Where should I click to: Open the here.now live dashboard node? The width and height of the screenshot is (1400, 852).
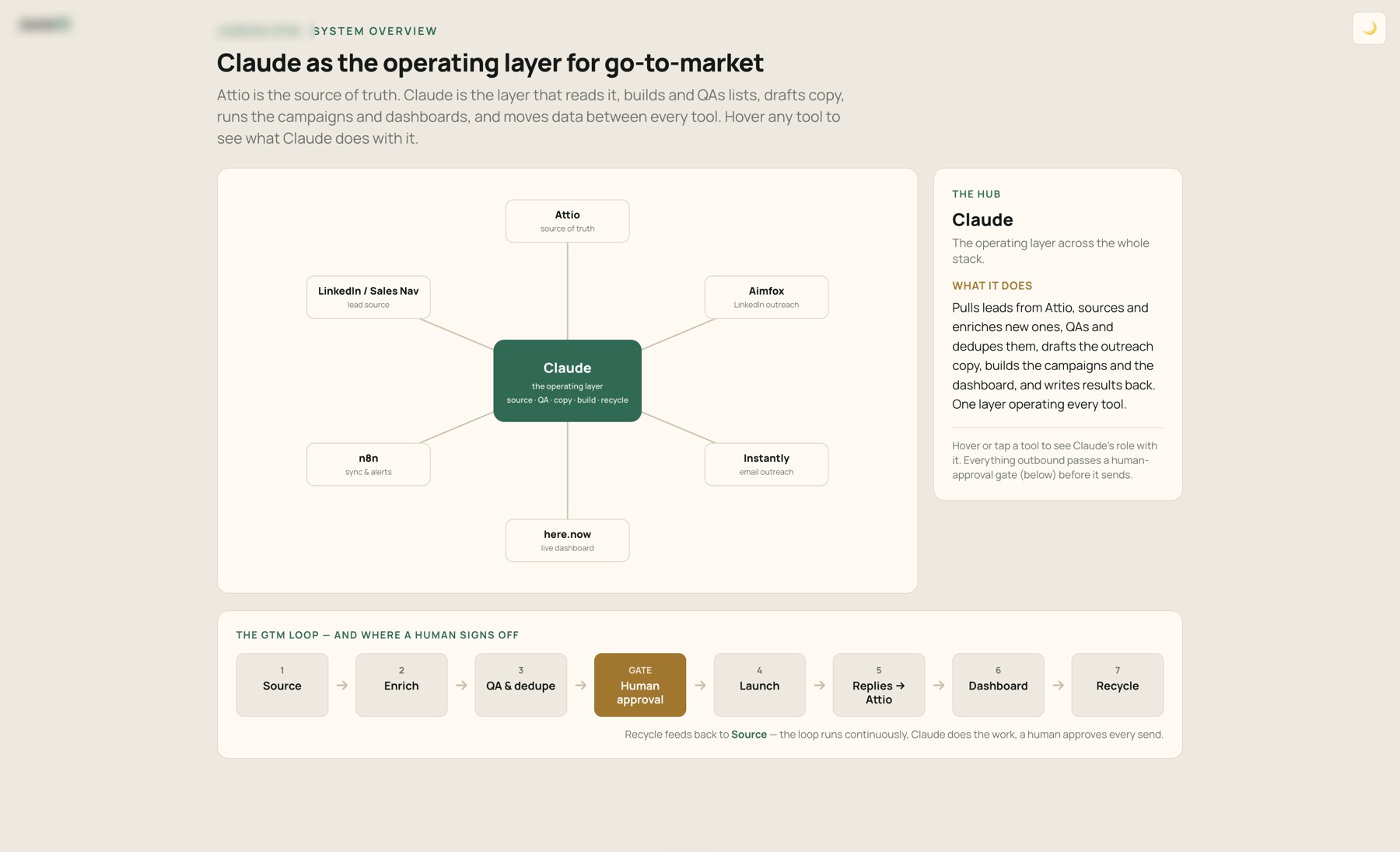(567, 540)
